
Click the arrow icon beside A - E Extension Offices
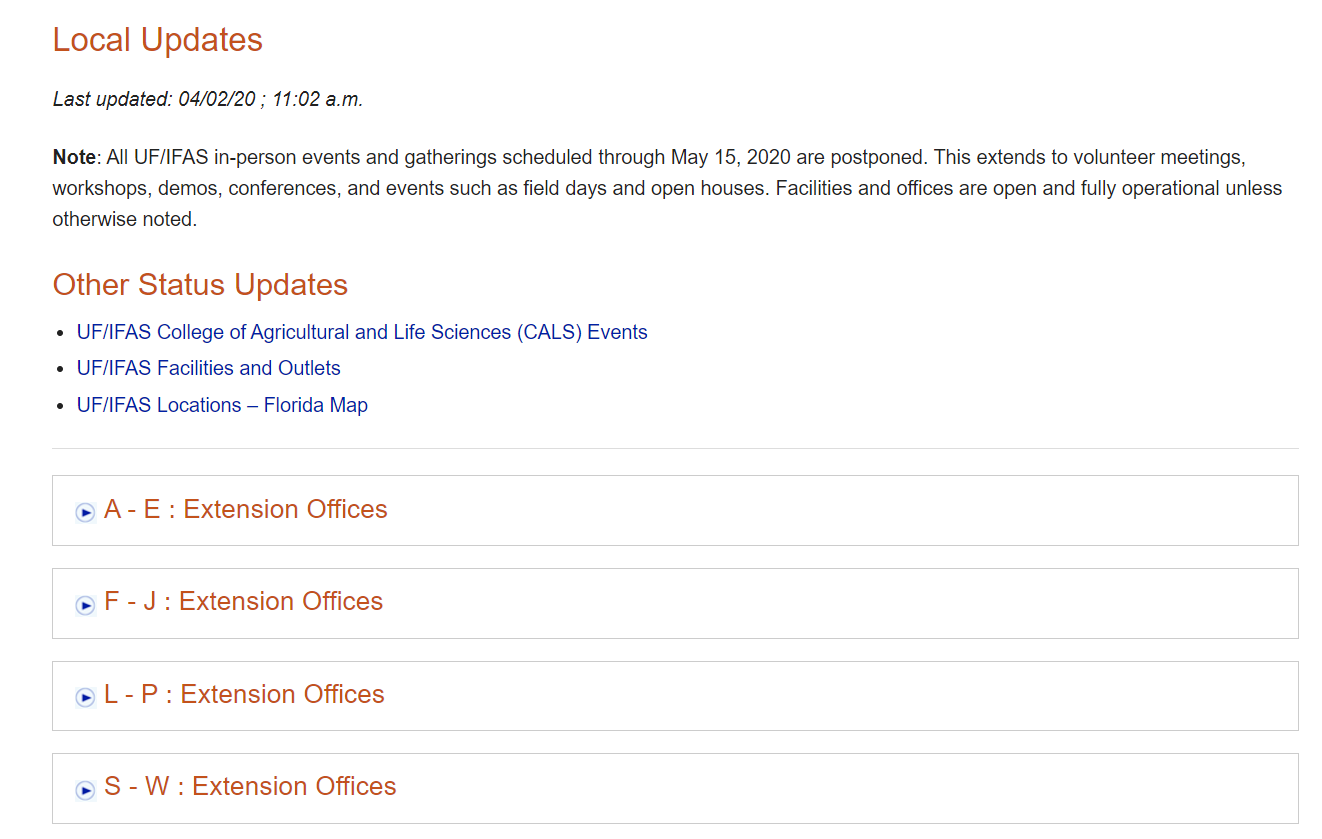tap(85, 512)
